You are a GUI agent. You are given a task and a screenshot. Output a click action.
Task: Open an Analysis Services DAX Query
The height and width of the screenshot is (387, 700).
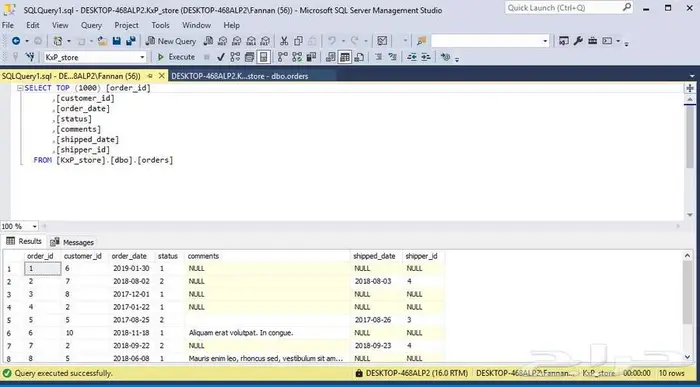[x=265, y=41]
